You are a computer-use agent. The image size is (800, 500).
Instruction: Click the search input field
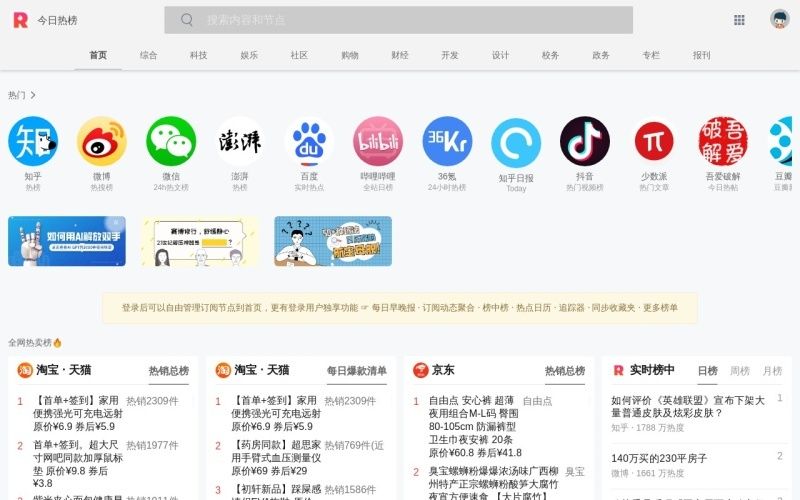398,20
